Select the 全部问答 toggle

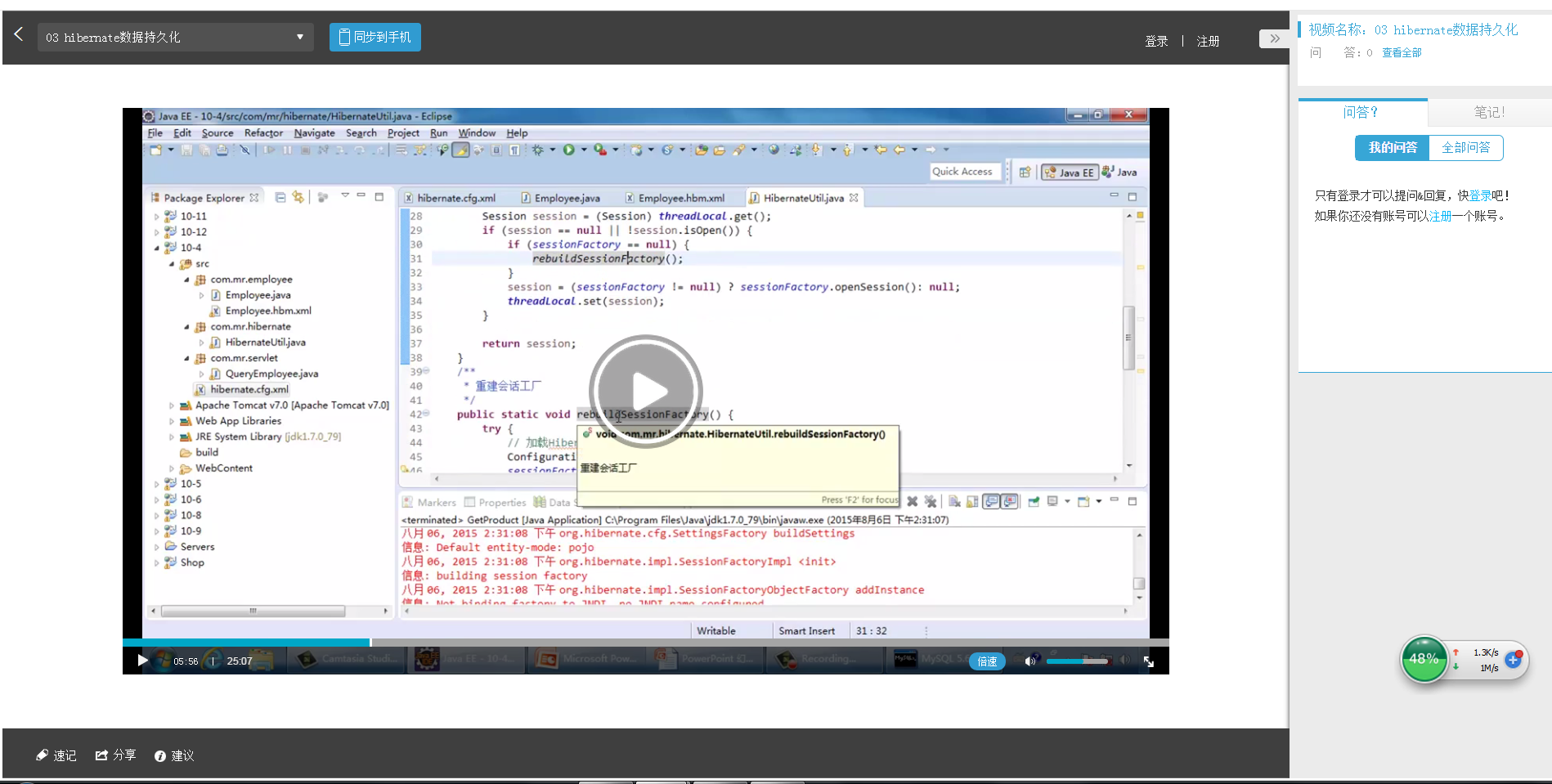[1465, 147]
